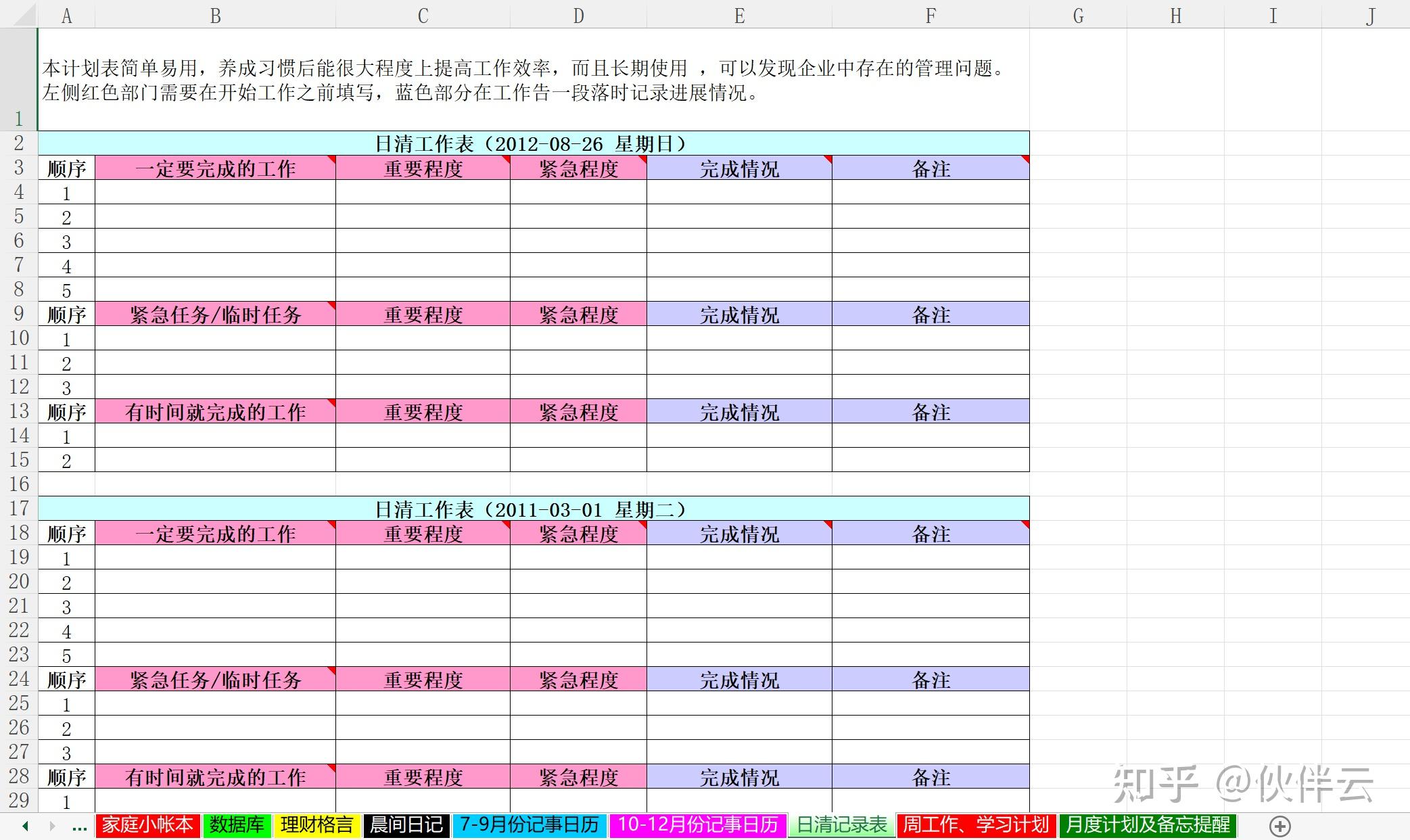This screenshot has height=840, width=1410.
Task: Click cell B4 to enter a task
Action: (x=215, y=192)
